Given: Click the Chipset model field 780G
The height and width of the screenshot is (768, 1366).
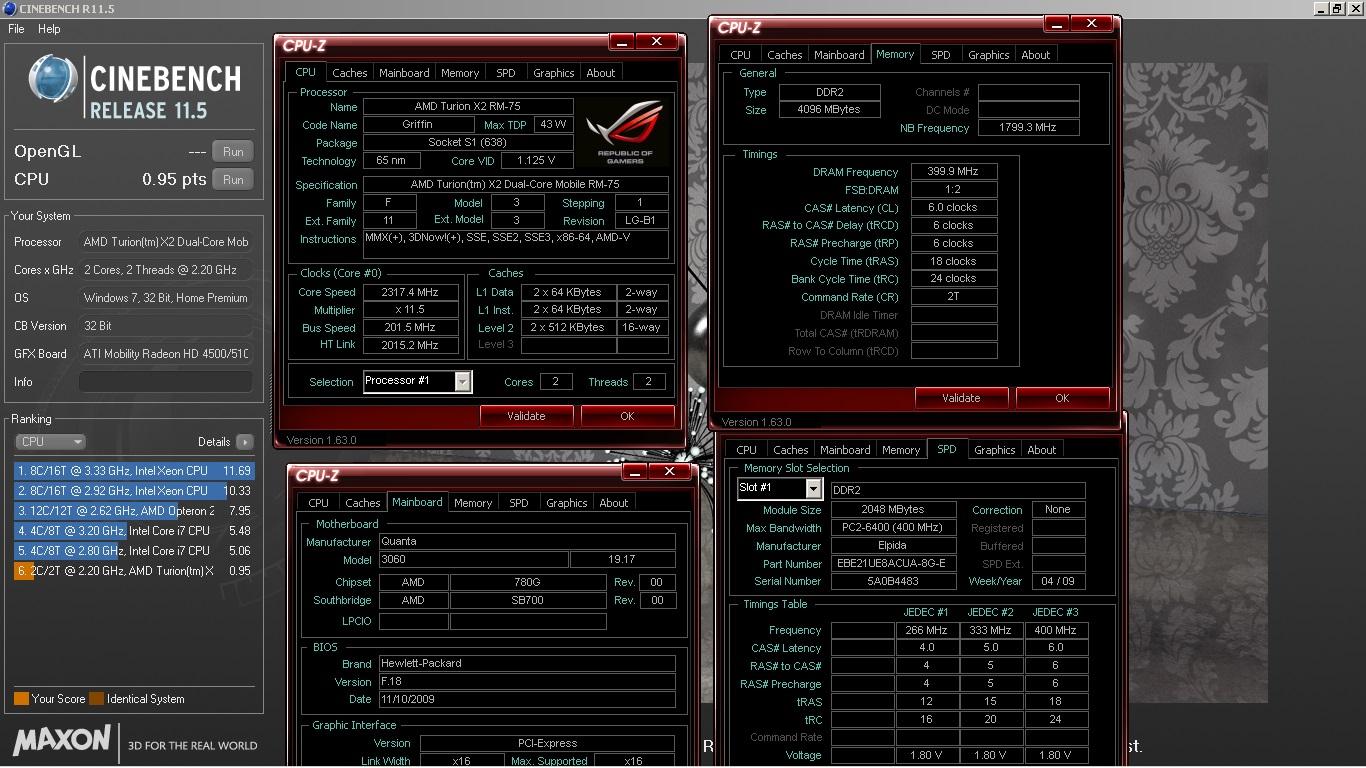Looking at the screenshot, I should click(527, 582).
